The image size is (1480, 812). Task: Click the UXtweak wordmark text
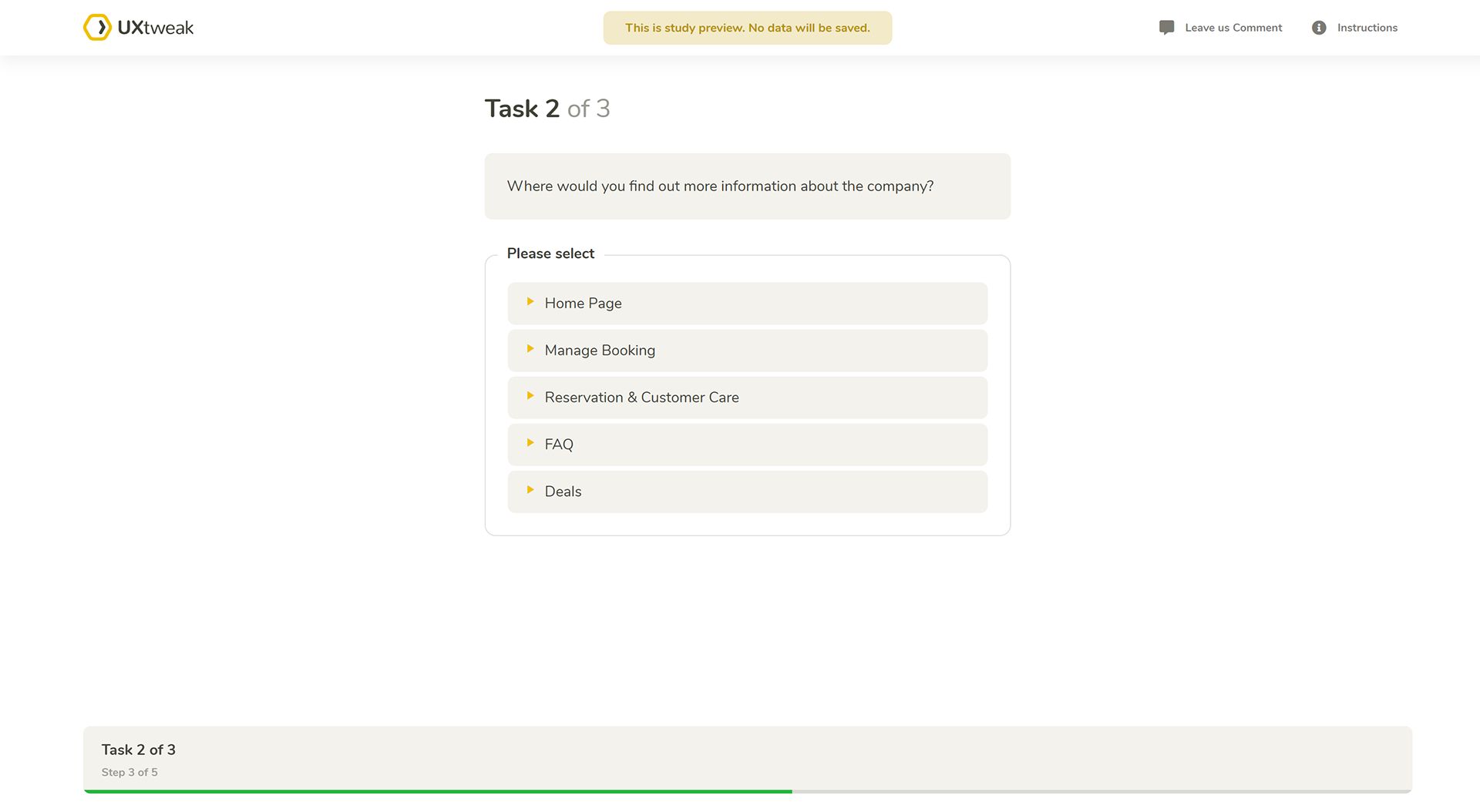pyautogui.click(x=156, y=28)
